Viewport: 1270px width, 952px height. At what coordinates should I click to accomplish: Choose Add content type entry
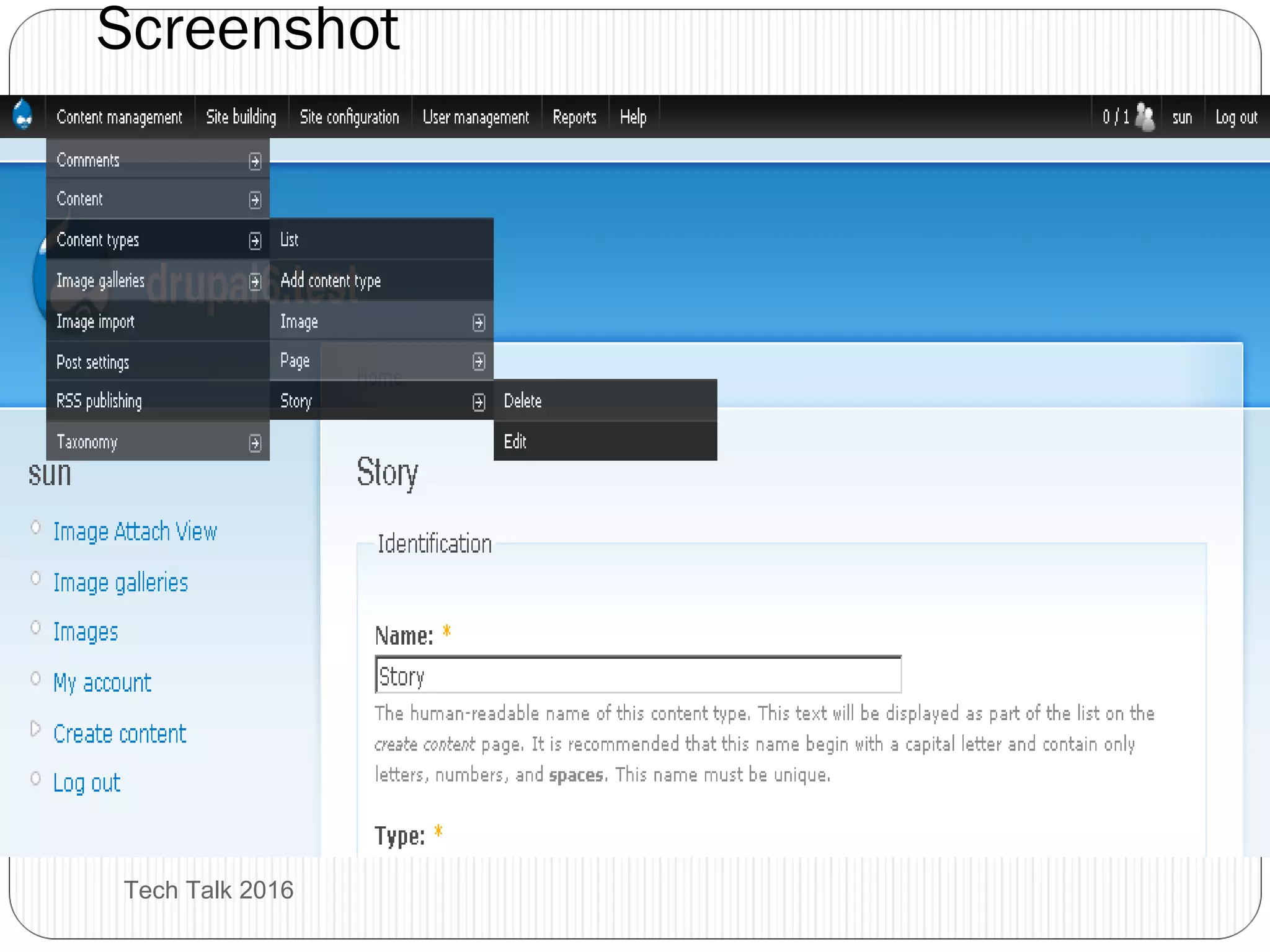(x=381, y=281)
